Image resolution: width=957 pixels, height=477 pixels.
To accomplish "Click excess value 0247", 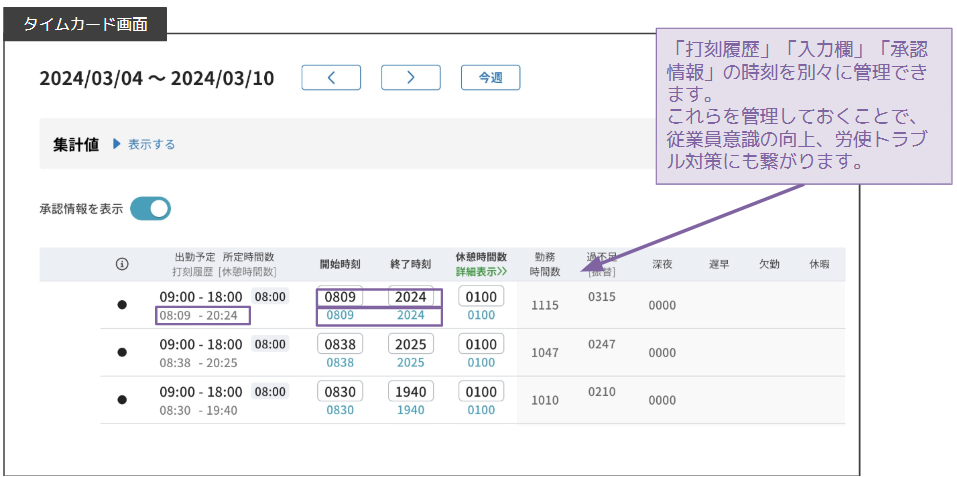I will pyautogui.click(x=602, y=344).
